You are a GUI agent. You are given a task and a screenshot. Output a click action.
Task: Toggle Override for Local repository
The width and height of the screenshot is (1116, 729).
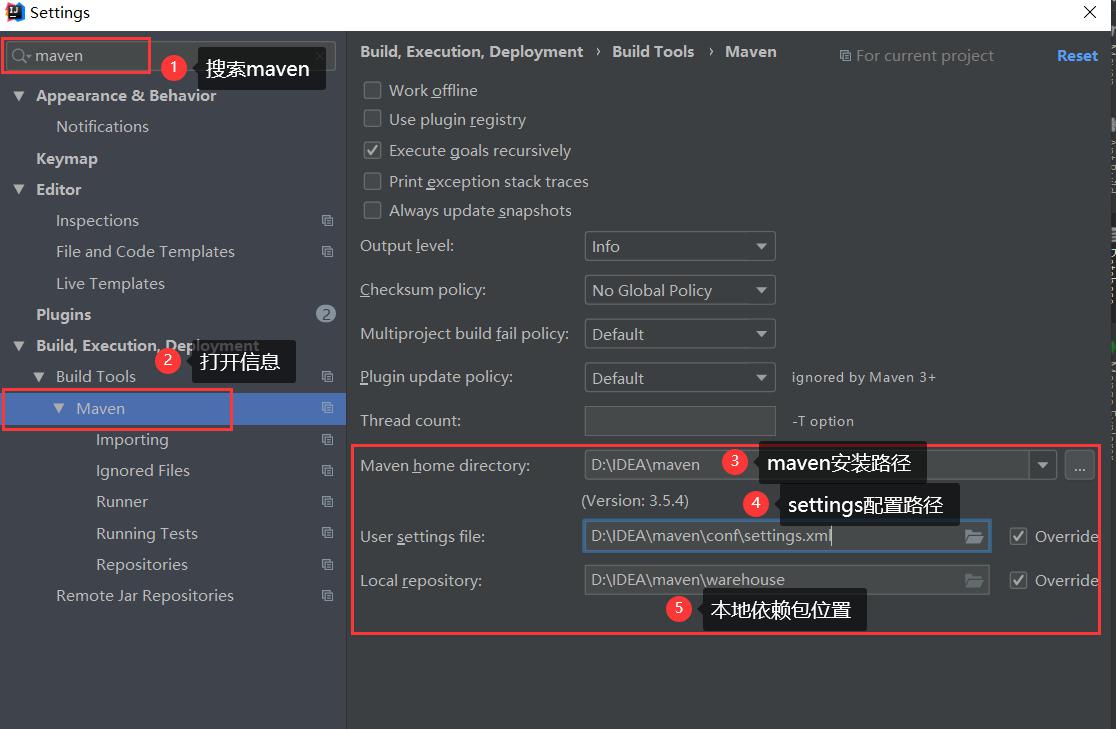click(1018, 580)
